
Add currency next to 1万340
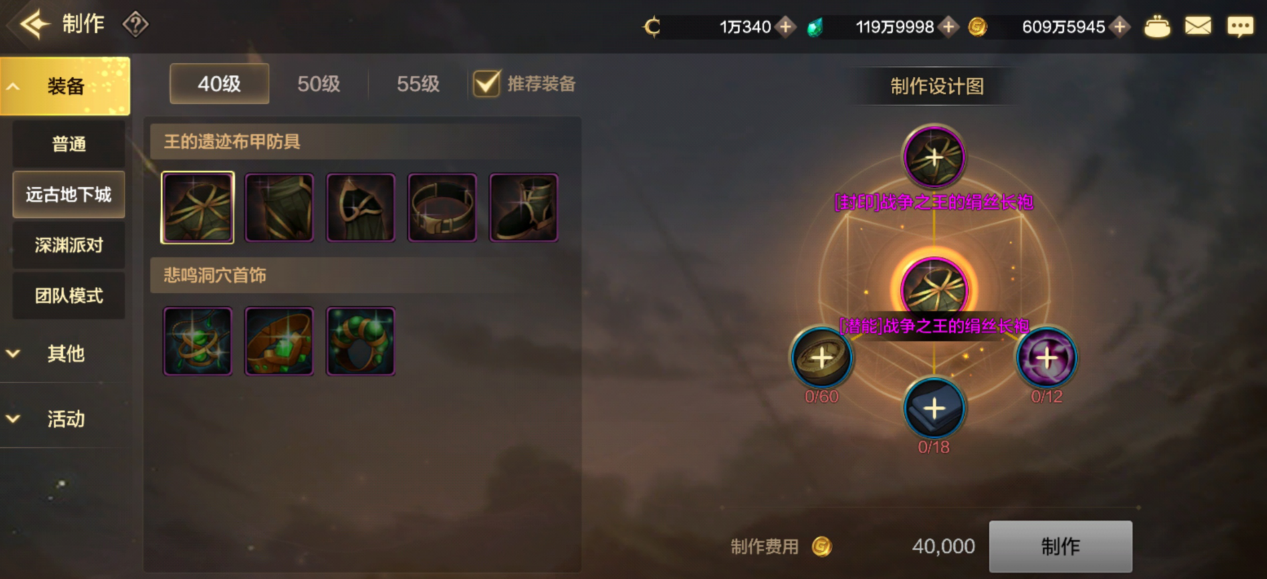coord(786,27)
